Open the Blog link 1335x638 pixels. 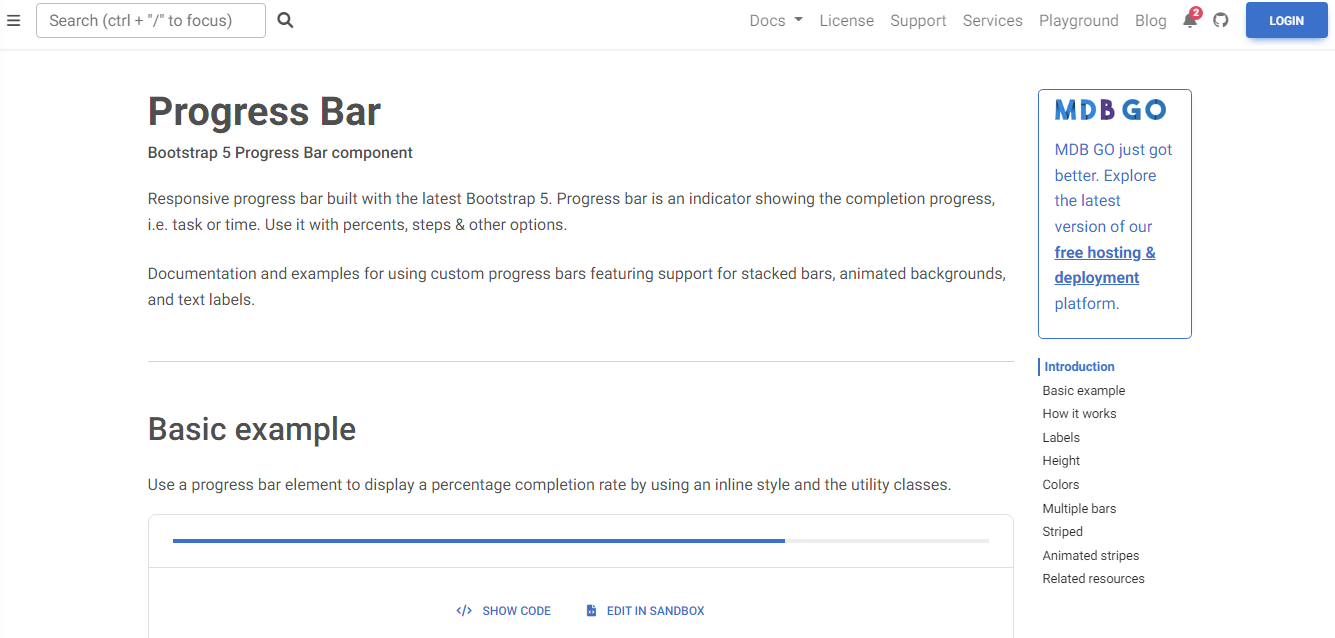(1150, 20)
